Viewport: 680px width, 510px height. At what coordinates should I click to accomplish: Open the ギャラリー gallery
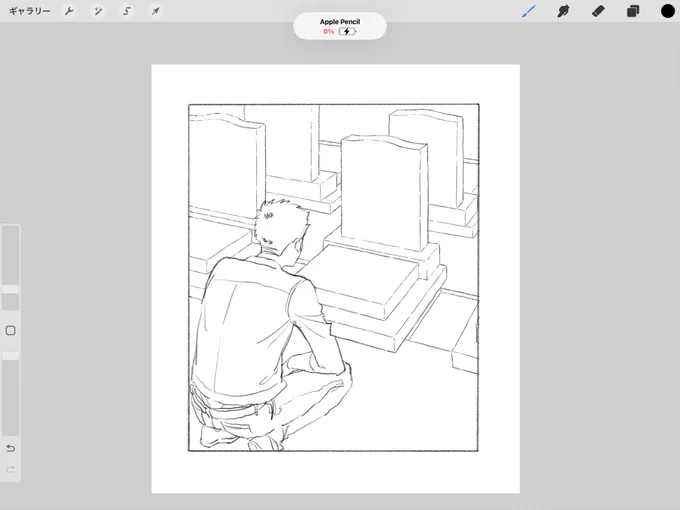29,11
